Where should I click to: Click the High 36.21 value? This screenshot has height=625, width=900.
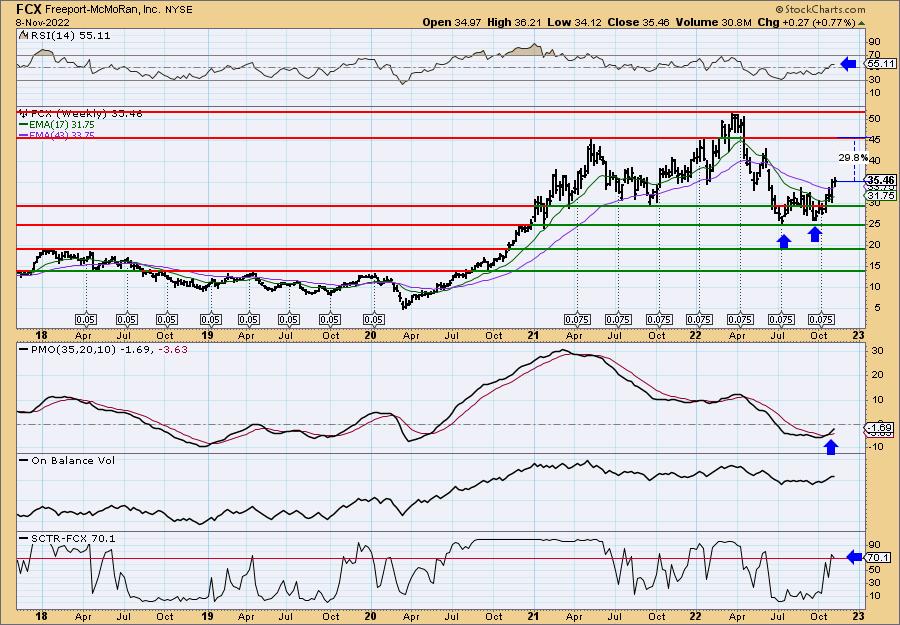514,22
